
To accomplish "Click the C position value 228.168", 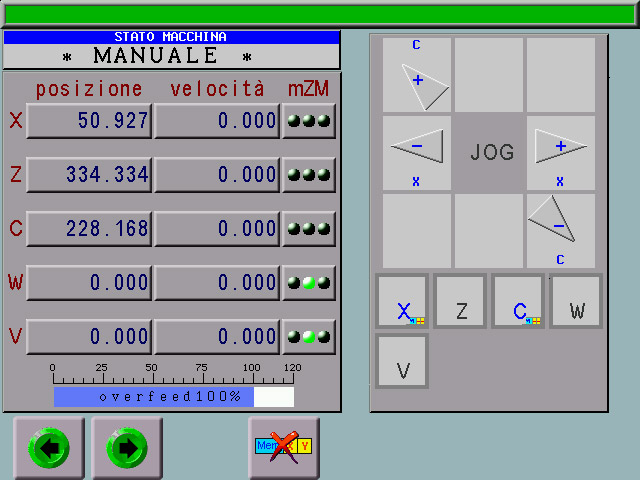I will tap(89, 229).
